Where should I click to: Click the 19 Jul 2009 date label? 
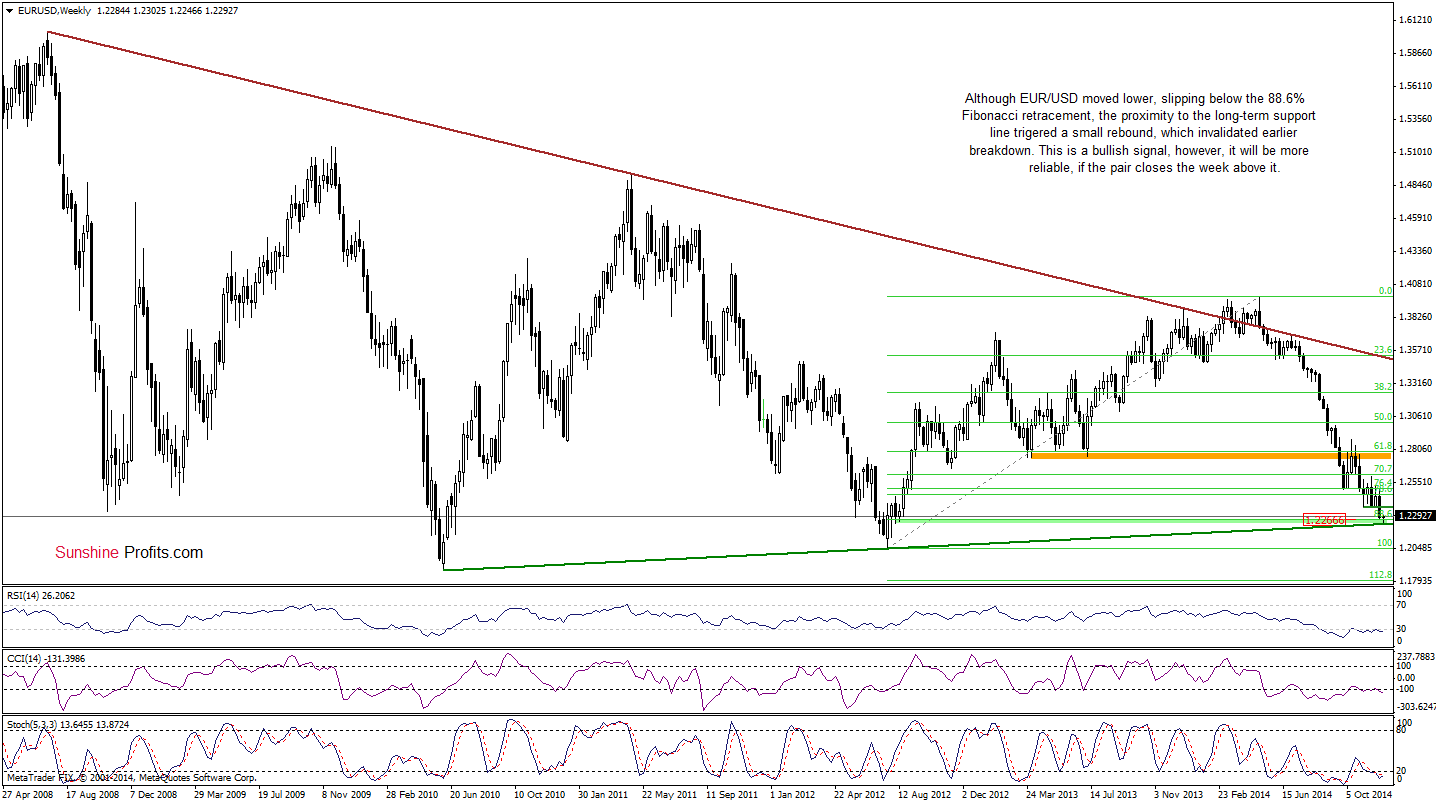(282, 794)
